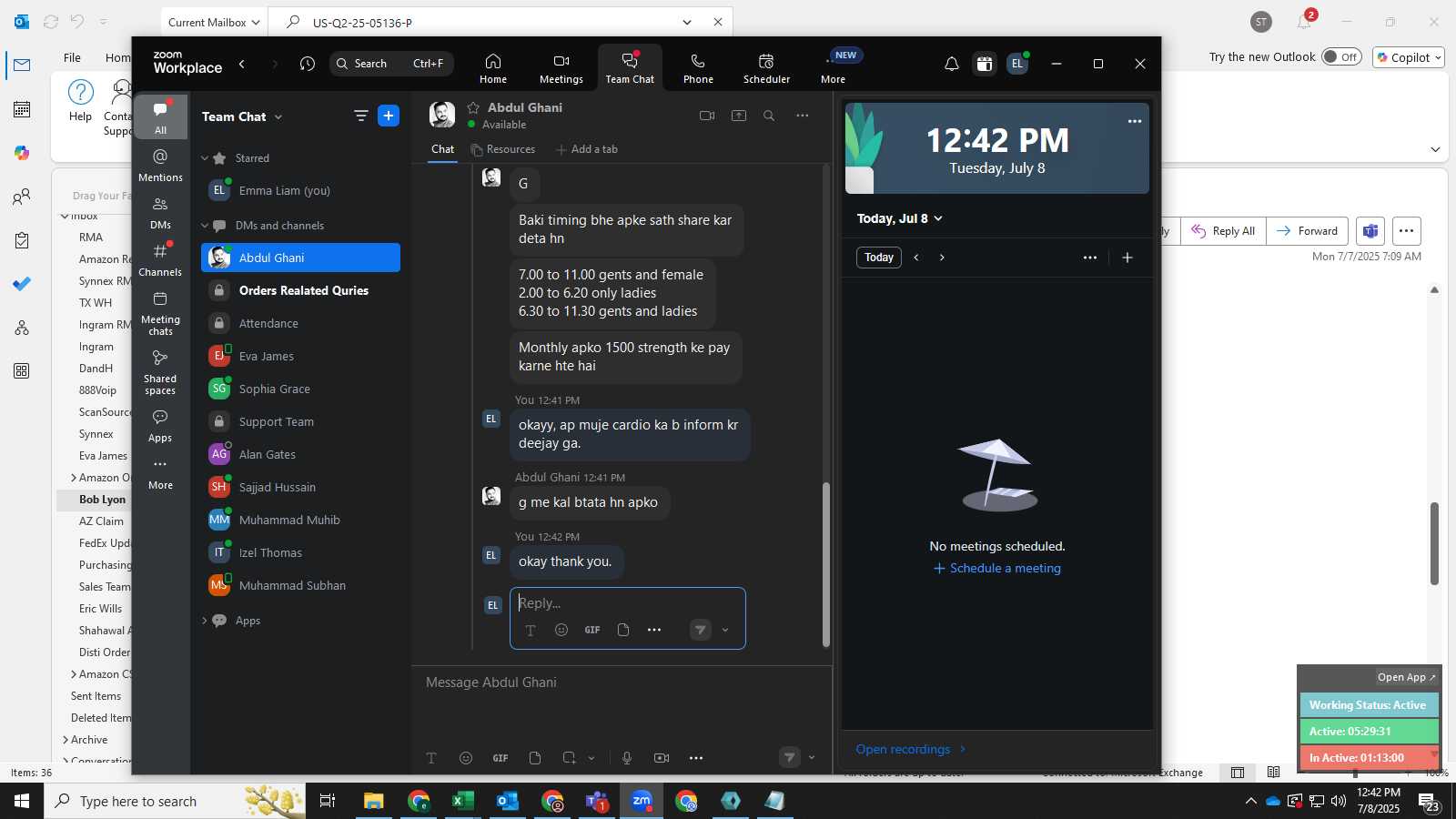
Task: Open Zoom Search box
Action: (x=391, y=64)
